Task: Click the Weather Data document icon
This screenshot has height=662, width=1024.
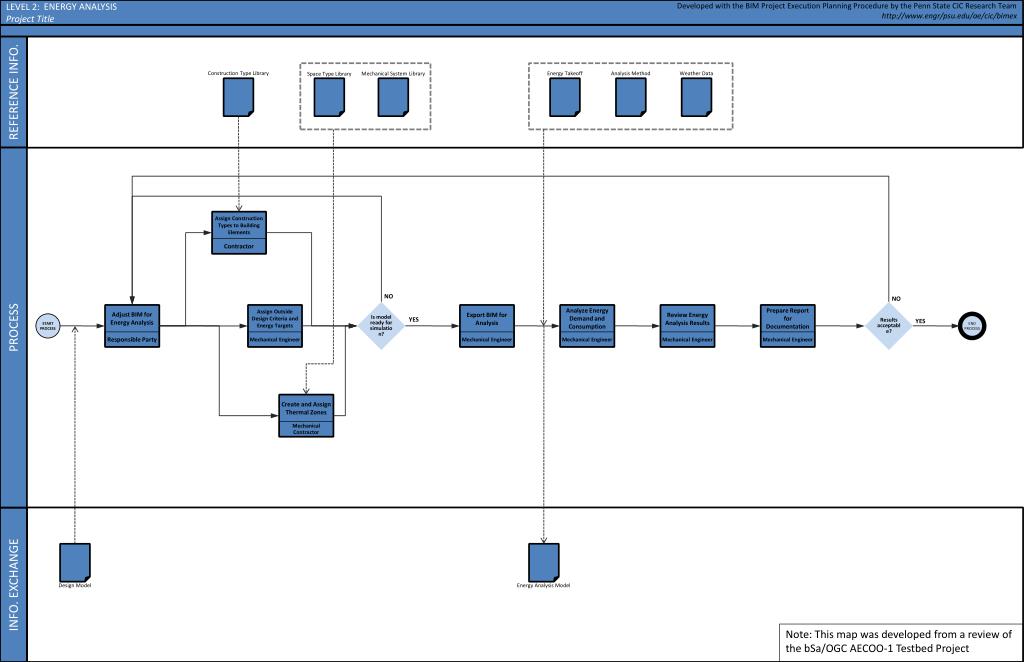Action: pos(696,97)
